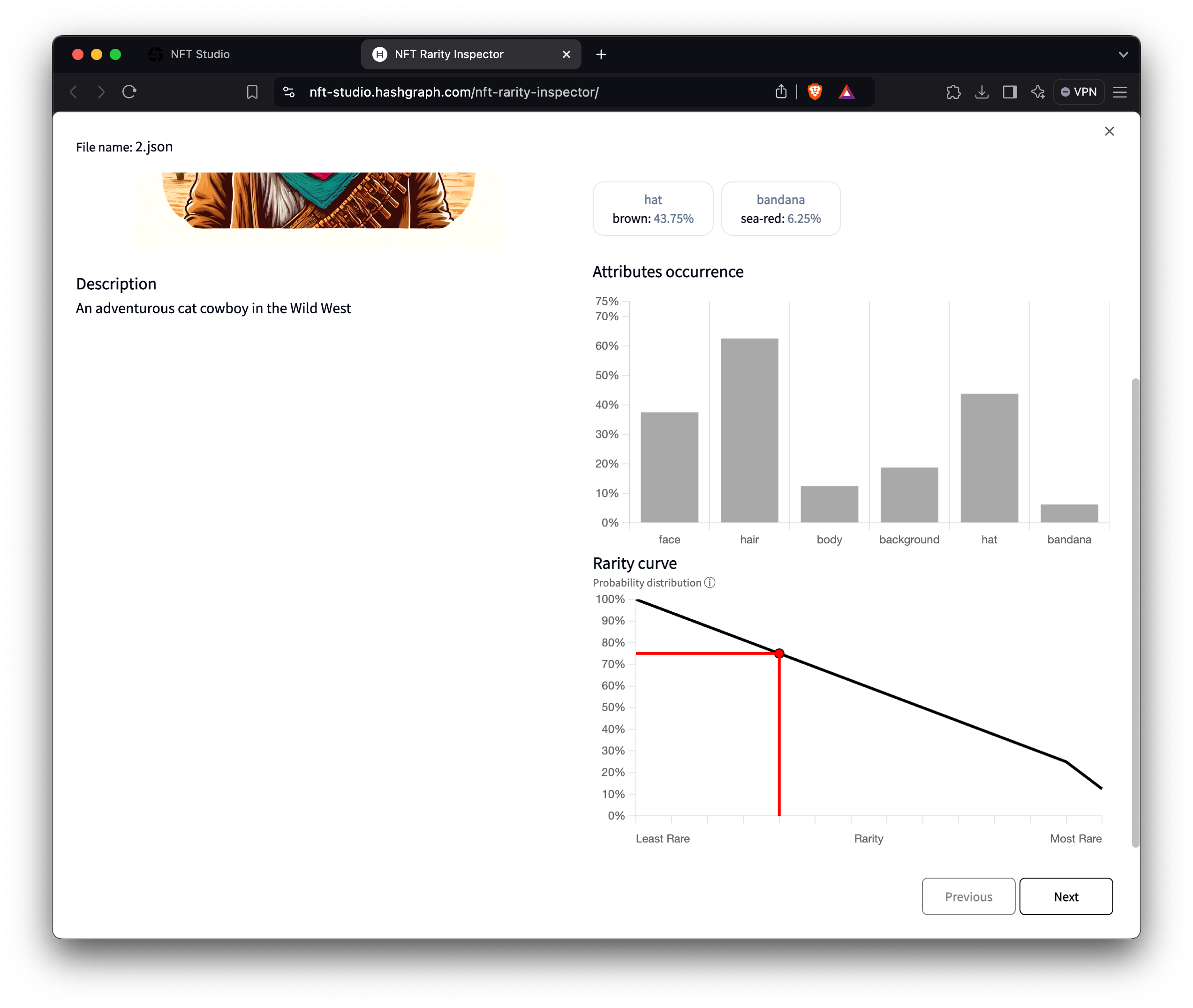Open the site settings icon in address bar

coord(289,92)
